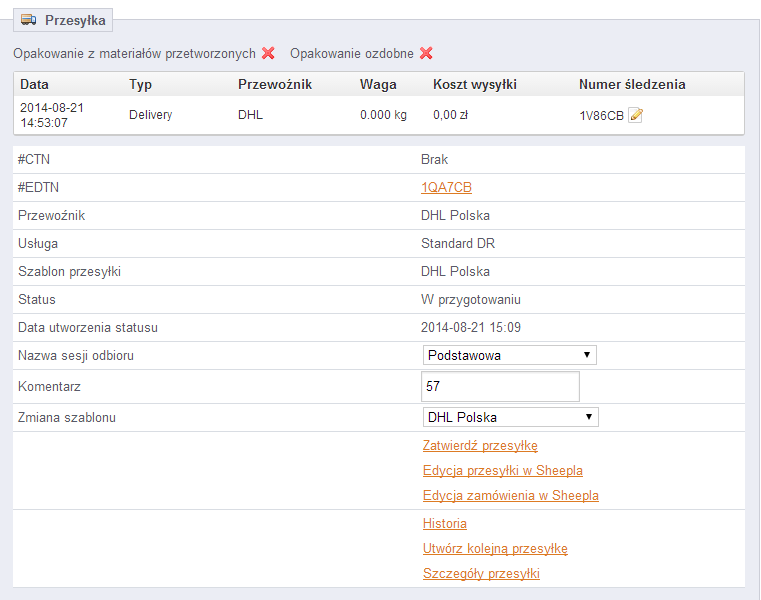Click the Standard DR service value
The width and height of the screenshot is (761, 600).
(458, 244)
